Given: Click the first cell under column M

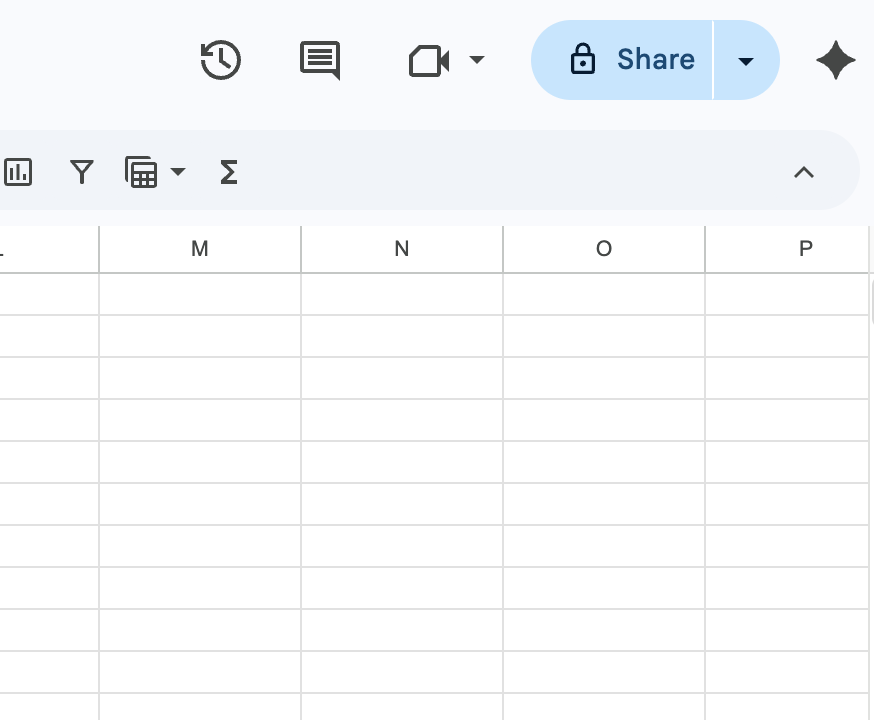Looking at the screenshot, I should 200,294.
